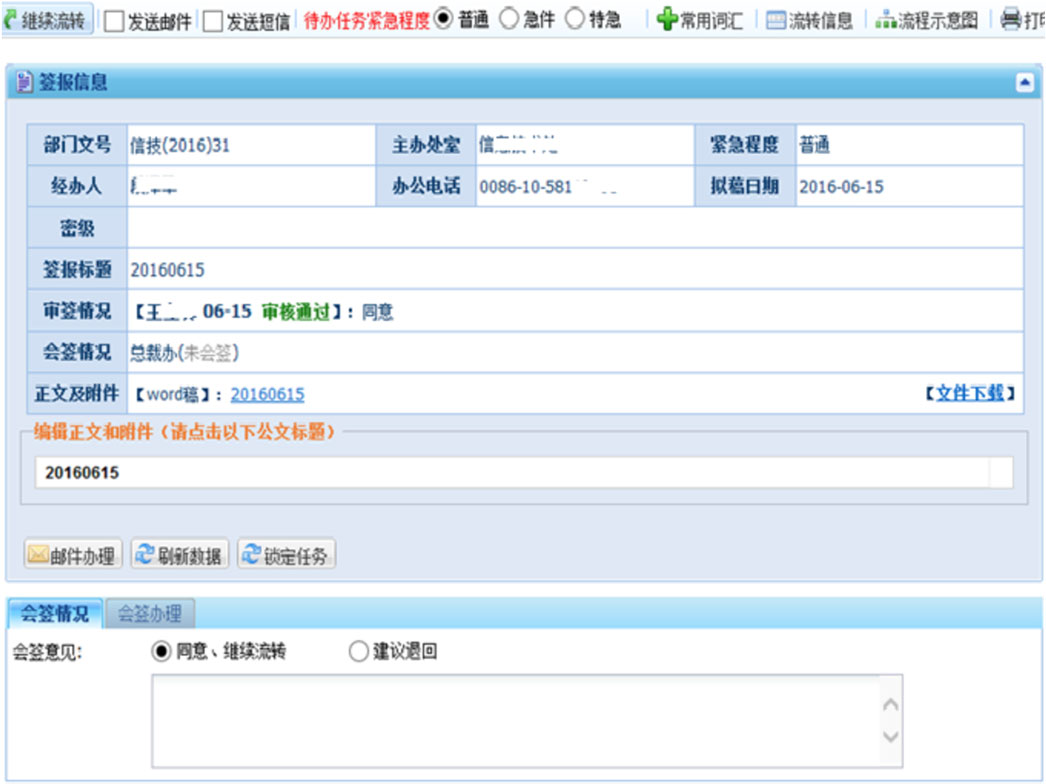Choose the 建议退回 countersign option
1046x784 pixels.
click(x=356, y=651)
